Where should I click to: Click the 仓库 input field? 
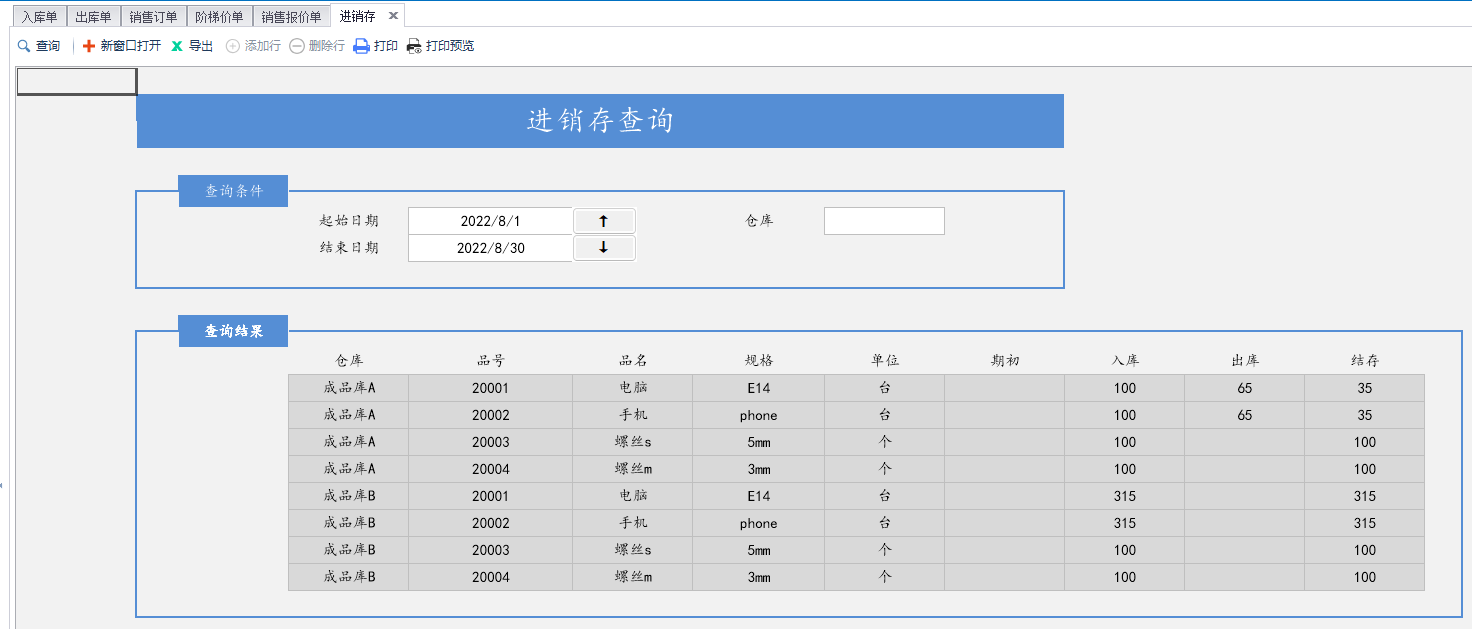pyautogui.click(x=884, y=221)
